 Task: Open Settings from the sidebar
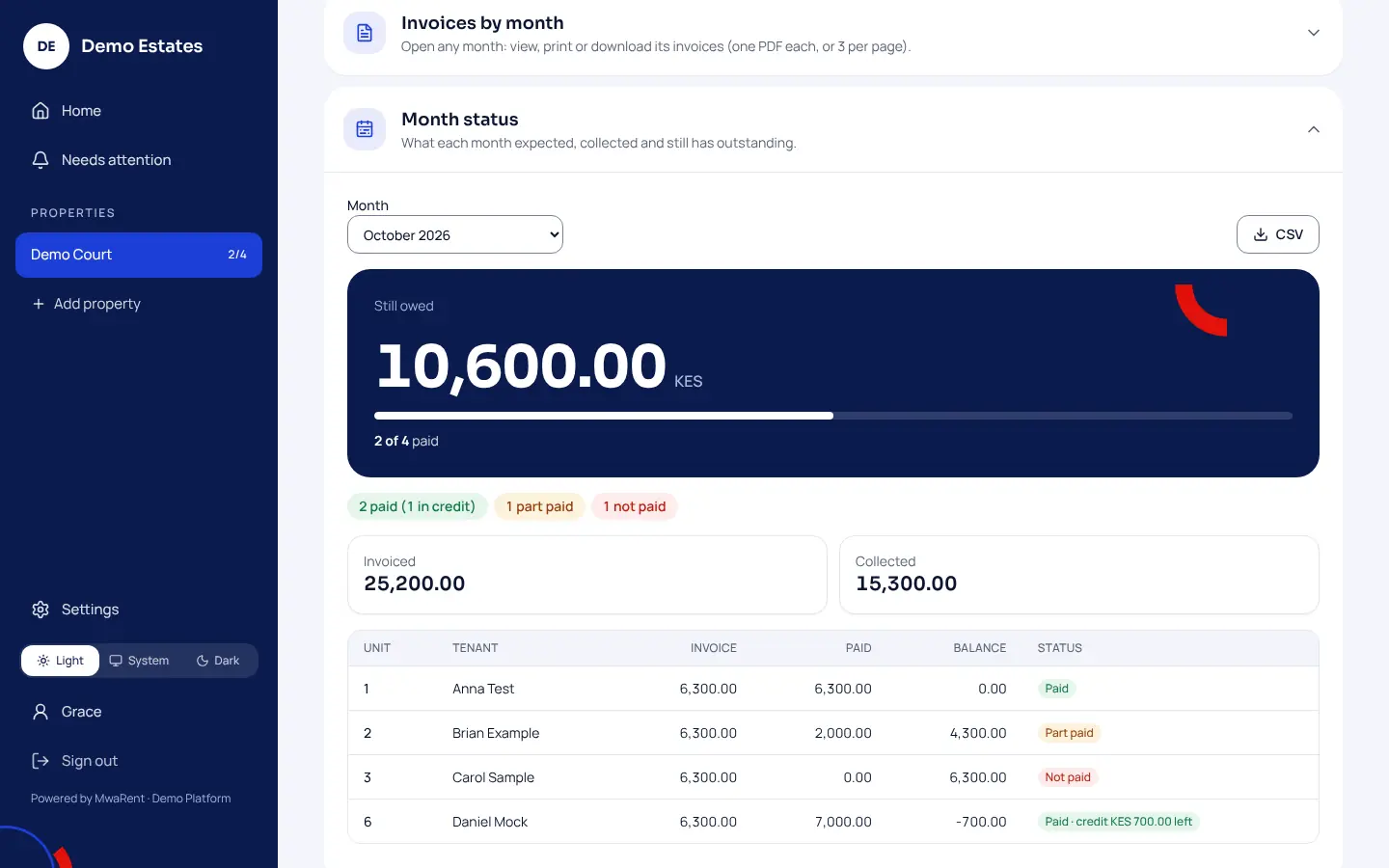click(x=139, y=610)
